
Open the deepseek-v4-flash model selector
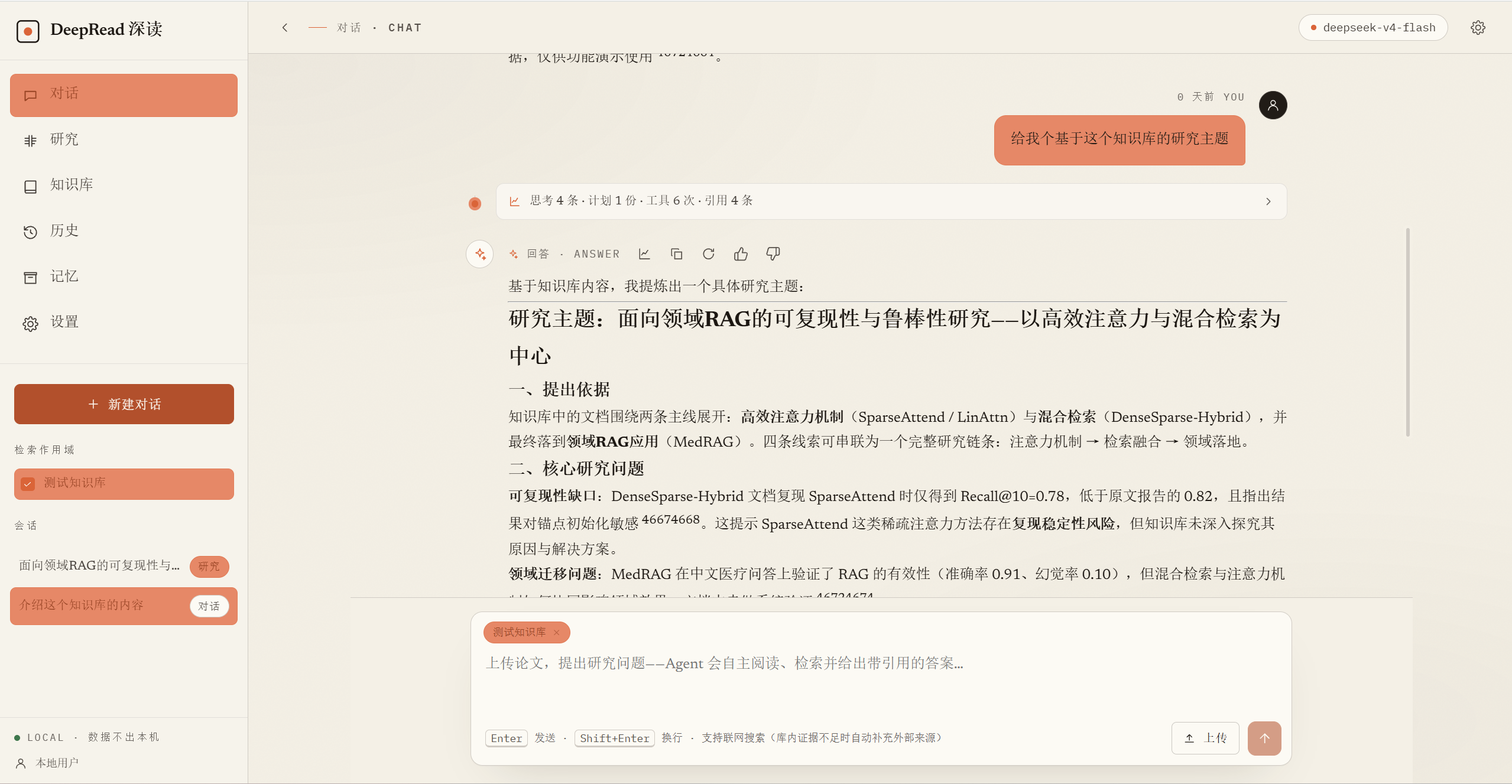tap(1373, 28)
